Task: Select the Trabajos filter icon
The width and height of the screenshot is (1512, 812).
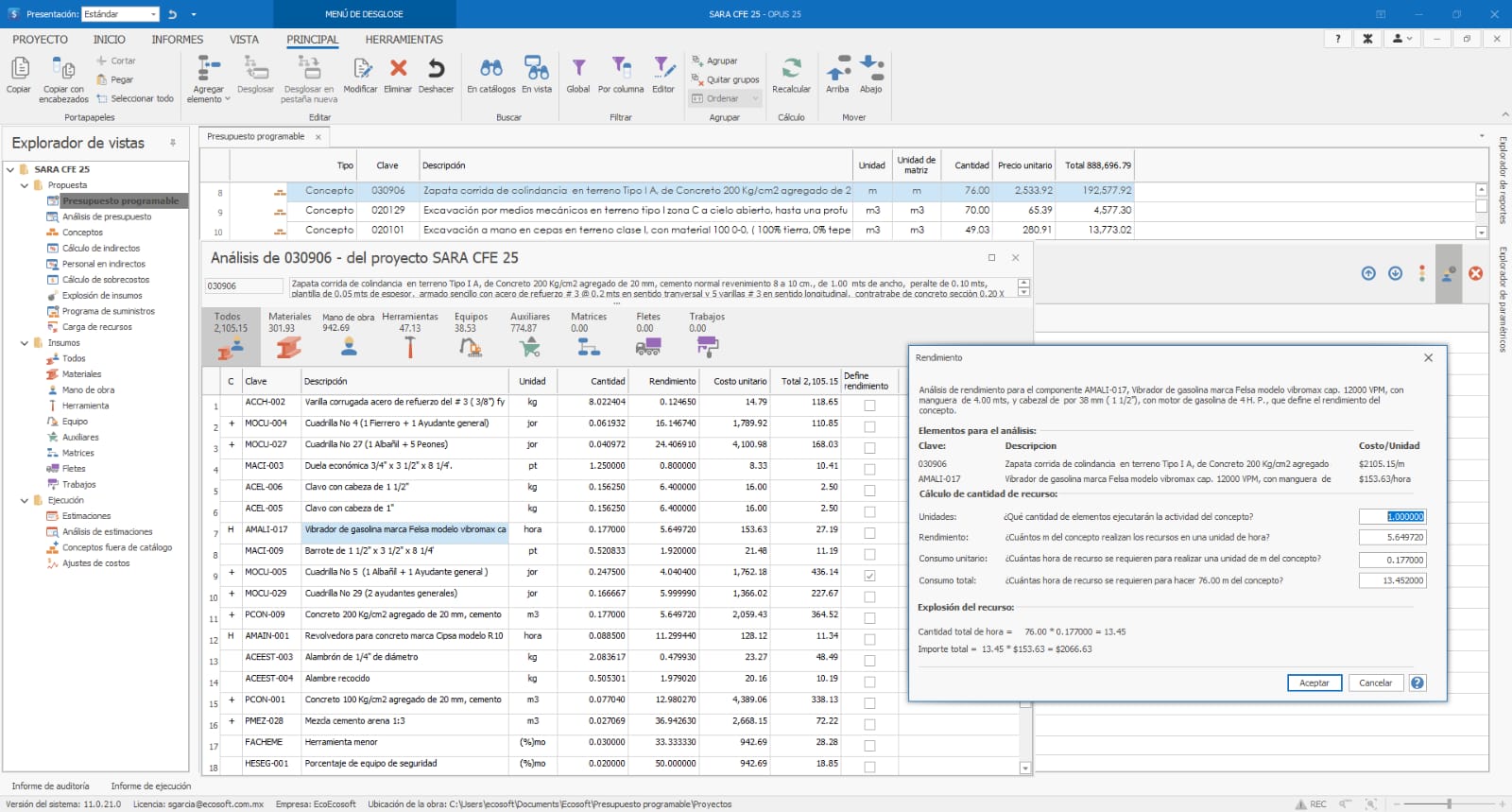Action: (707, 347)
